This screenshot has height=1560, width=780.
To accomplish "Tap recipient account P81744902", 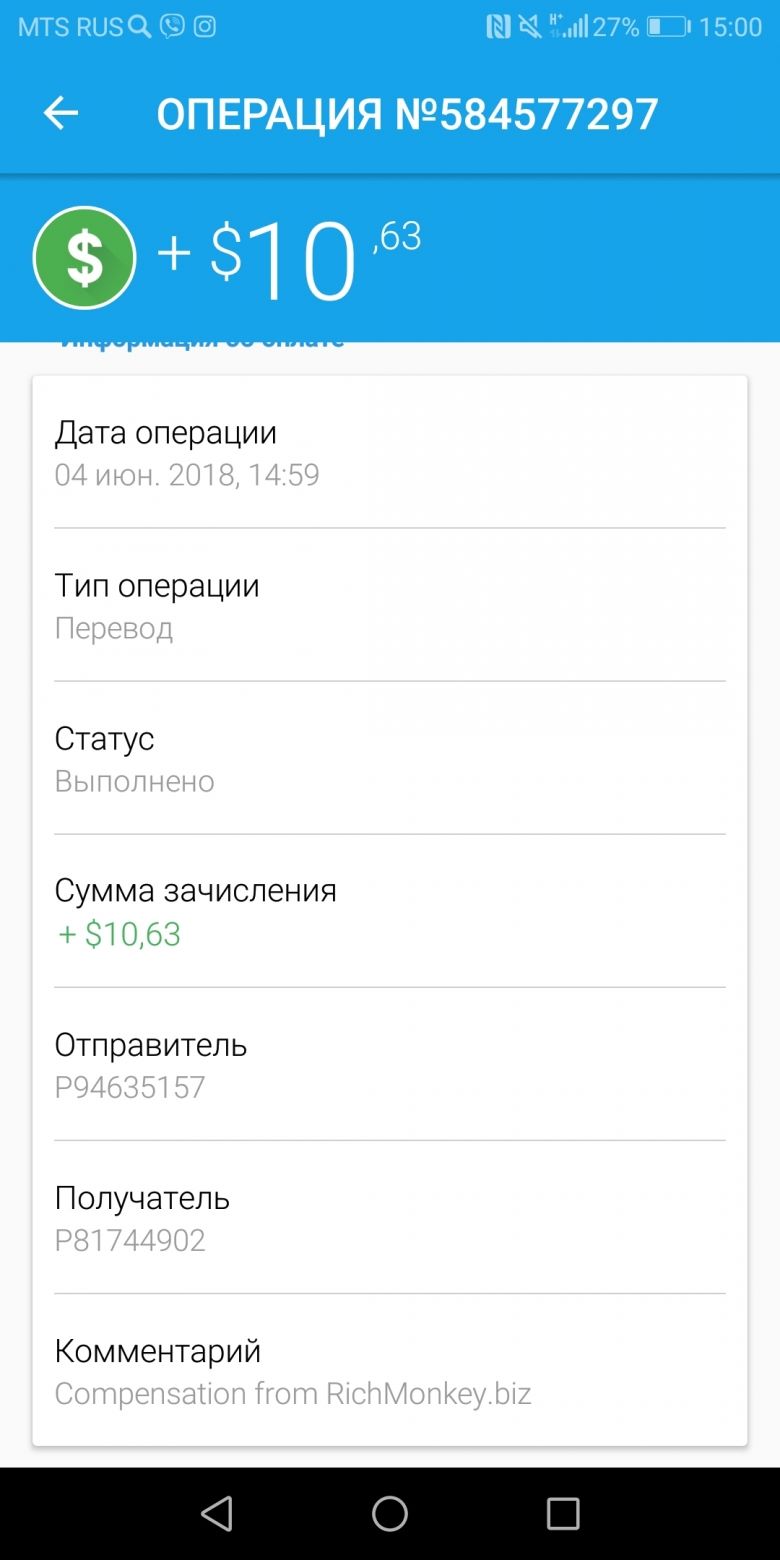I will click(x=130, y=1240).
